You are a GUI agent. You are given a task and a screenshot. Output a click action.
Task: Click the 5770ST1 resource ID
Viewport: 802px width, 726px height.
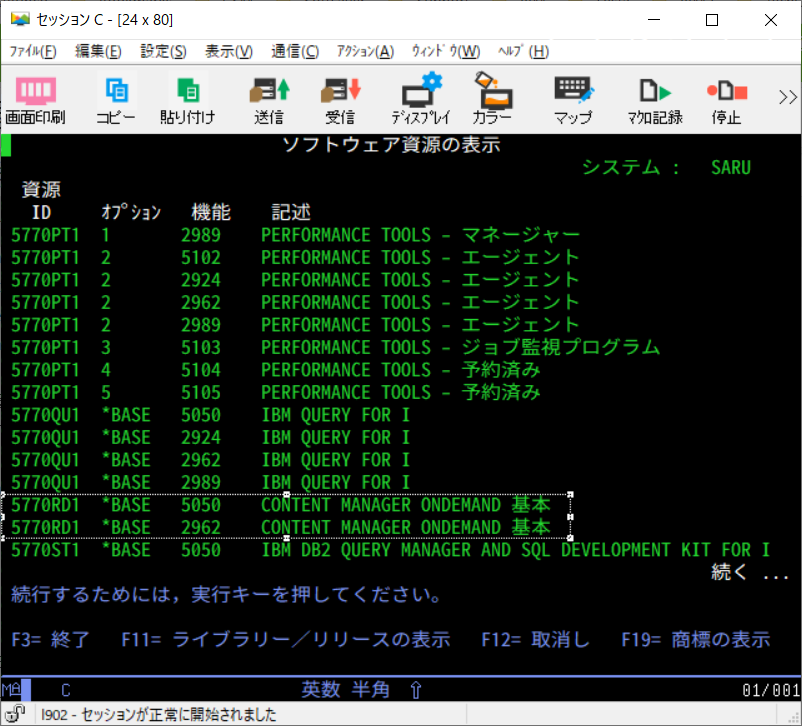click(45, 551)
